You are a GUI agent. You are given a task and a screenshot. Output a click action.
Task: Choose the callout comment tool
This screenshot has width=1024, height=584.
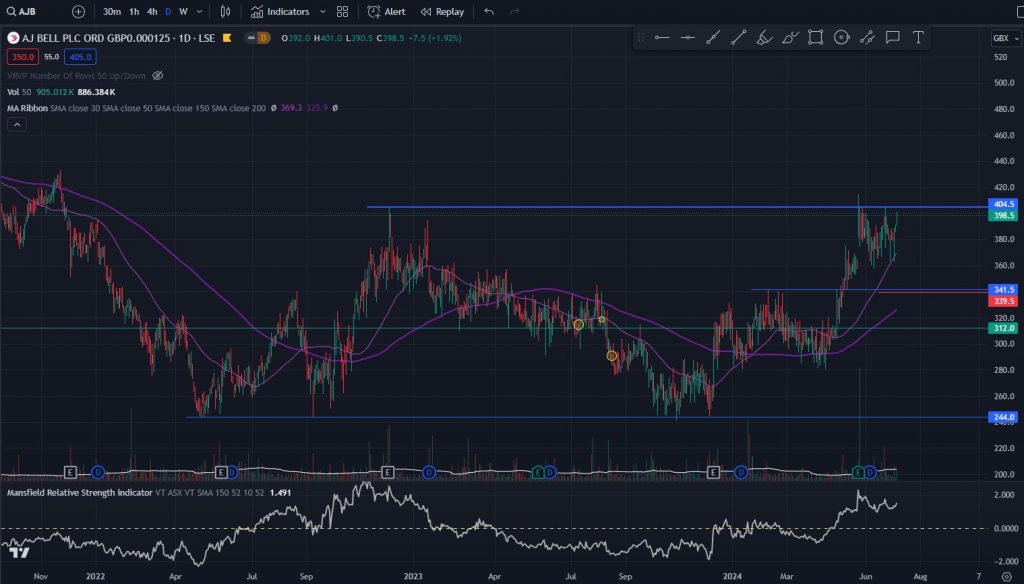tap(892, 38)
